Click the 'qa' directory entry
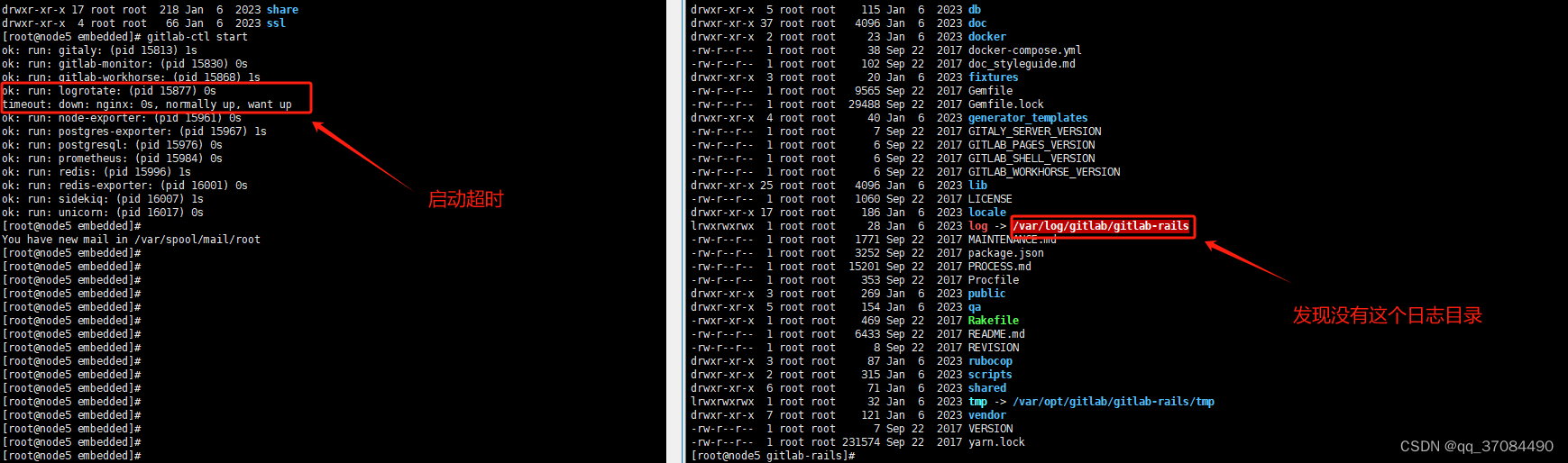This screenshot has height=463, width=1568. [x=975, y=307]
